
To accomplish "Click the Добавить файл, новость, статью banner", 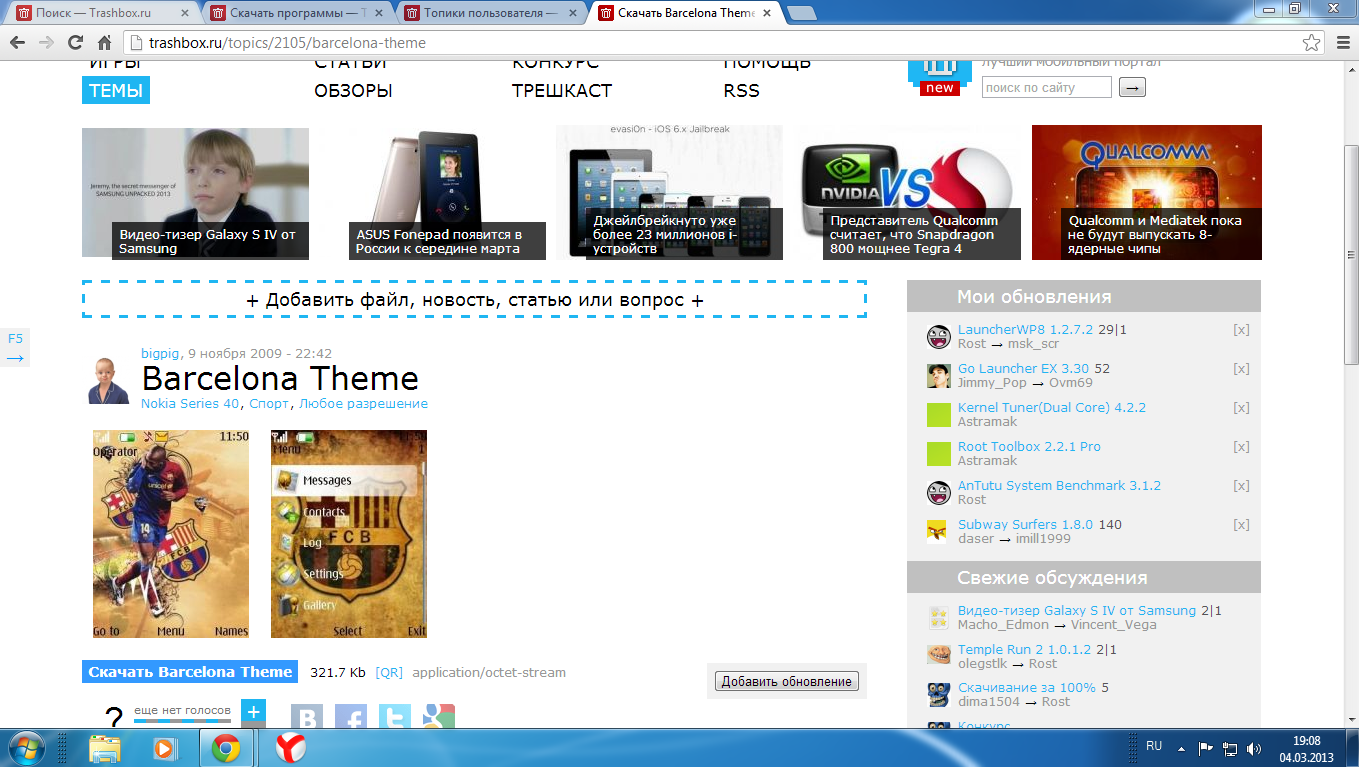I will pyautogui.click(x=474, y=300).
